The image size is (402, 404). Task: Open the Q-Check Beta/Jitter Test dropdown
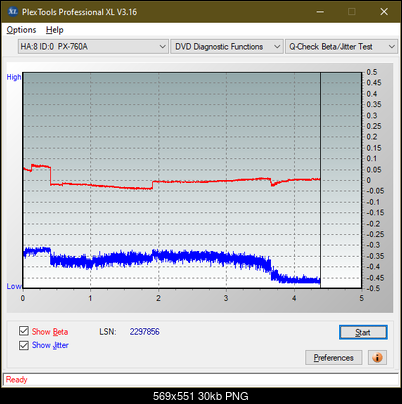(341, 47)
